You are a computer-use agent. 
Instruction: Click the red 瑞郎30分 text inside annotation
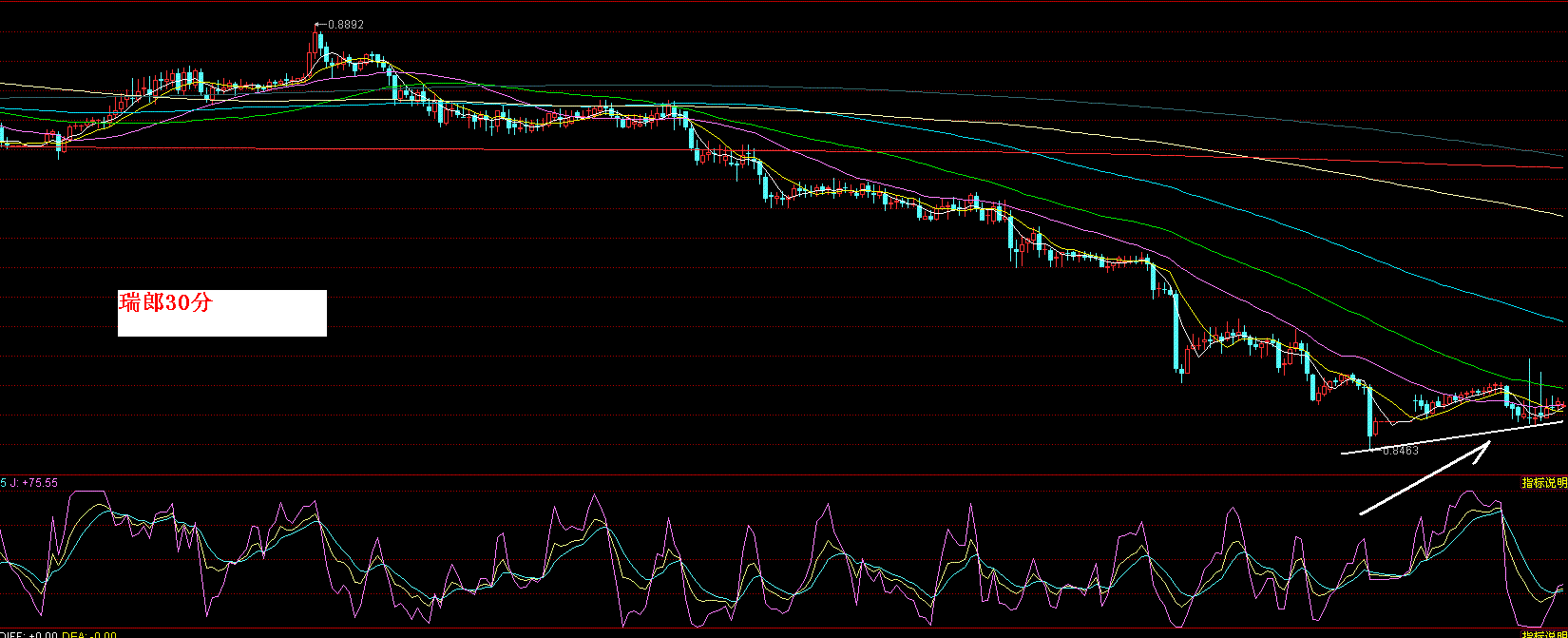[166, 303]
